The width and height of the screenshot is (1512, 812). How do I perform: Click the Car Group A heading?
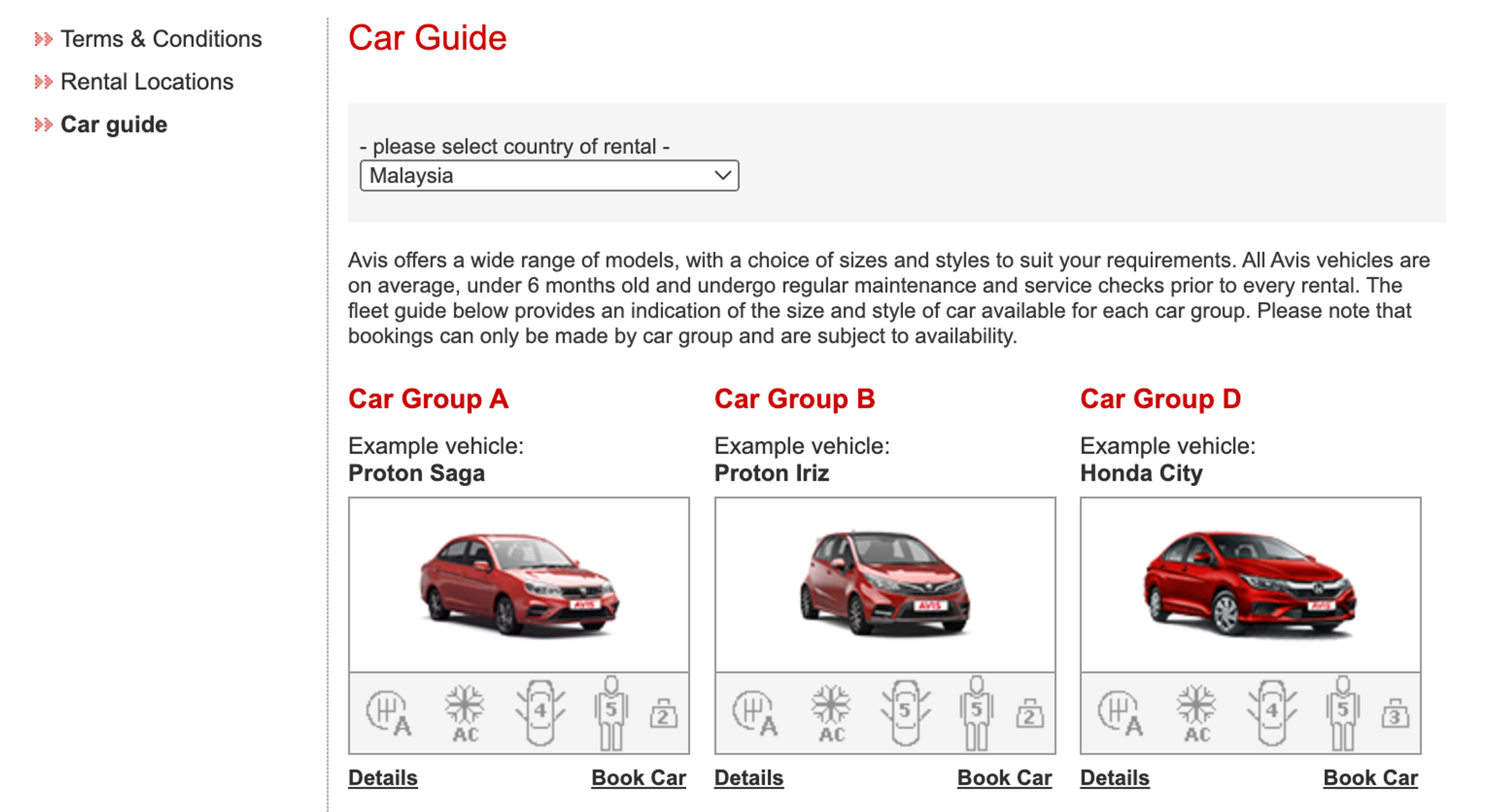(x=428, y=399)
